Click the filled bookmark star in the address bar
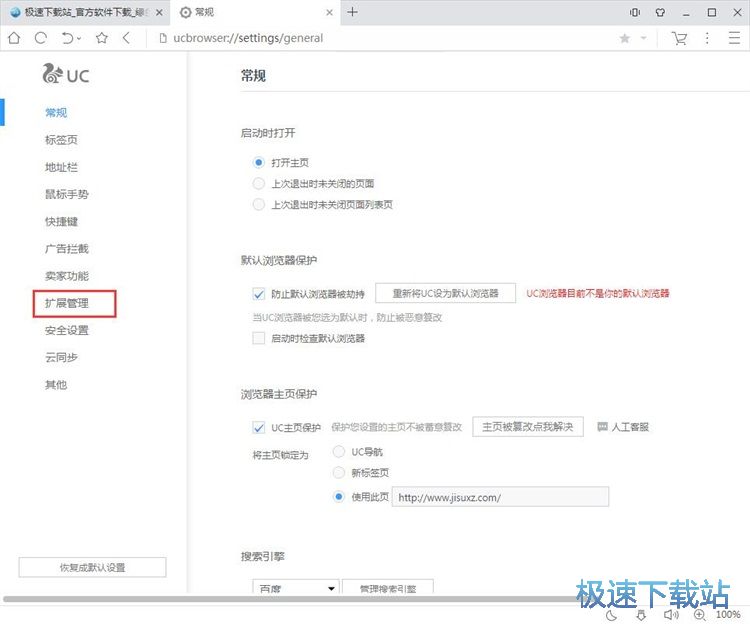Image resolution: width=750 pixels, height=624 pixels. point(625,38)
